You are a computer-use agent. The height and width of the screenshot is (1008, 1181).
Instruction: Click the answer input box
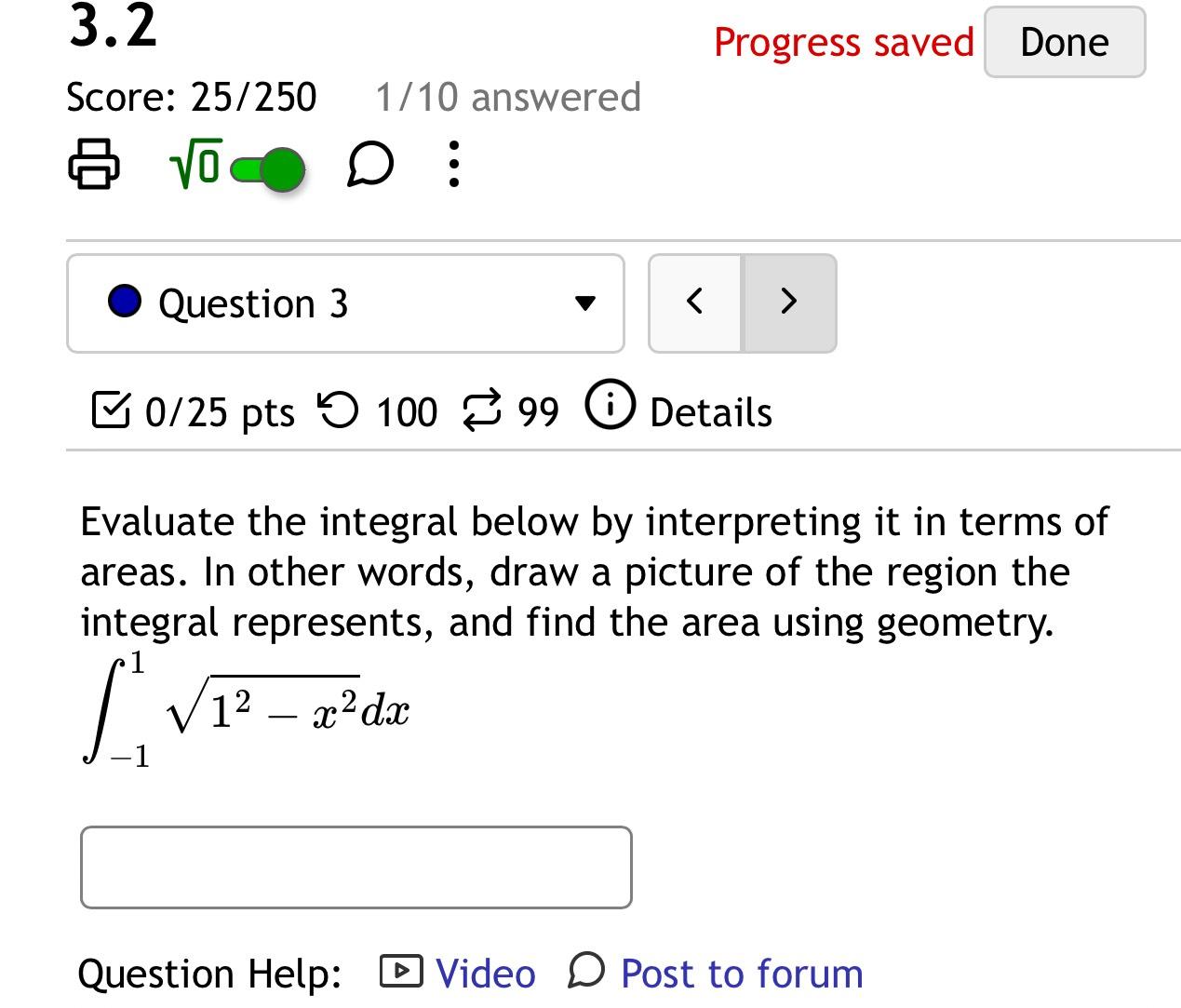point(356,867)
